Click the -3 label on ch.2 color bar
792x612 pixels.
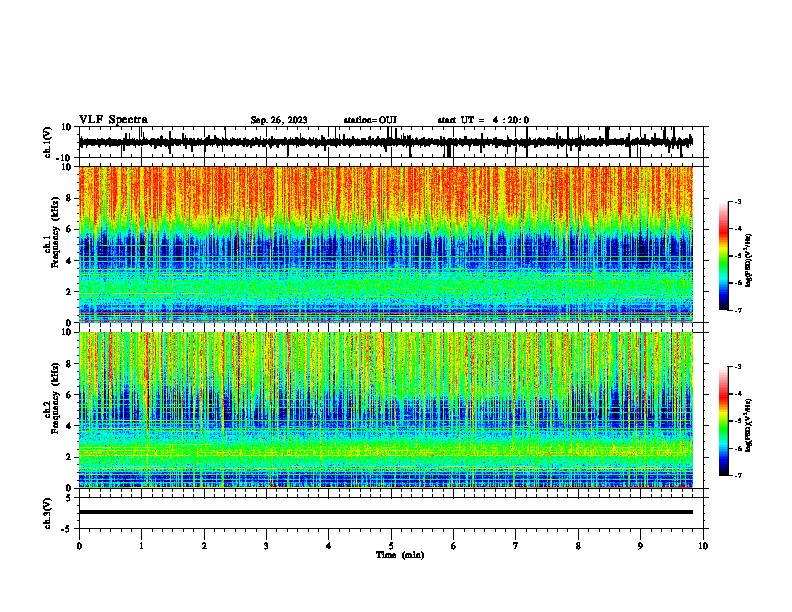tap(737, 367)
